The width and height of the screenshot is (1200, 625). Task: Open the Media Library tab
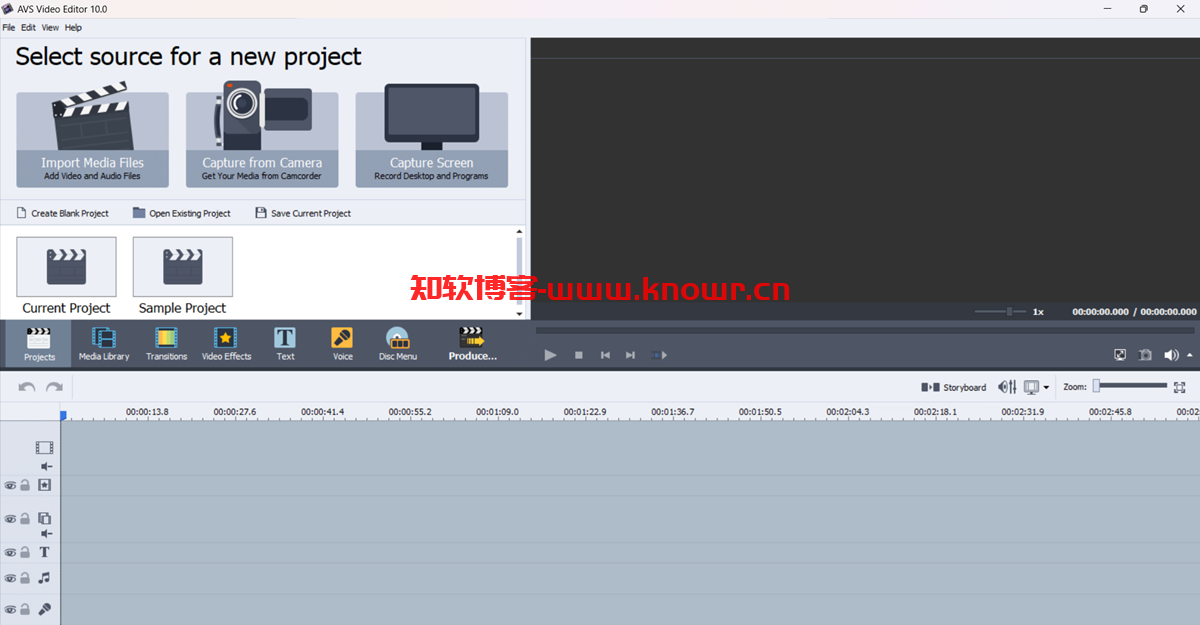click(104, 343)
